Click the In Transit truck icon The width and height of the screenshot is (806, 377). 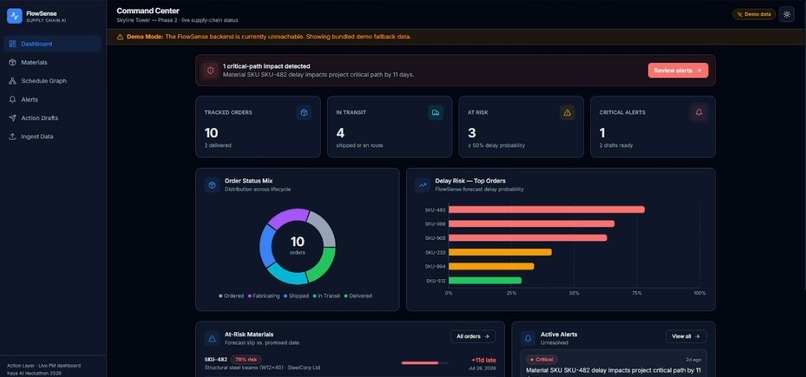coord(435,113)
